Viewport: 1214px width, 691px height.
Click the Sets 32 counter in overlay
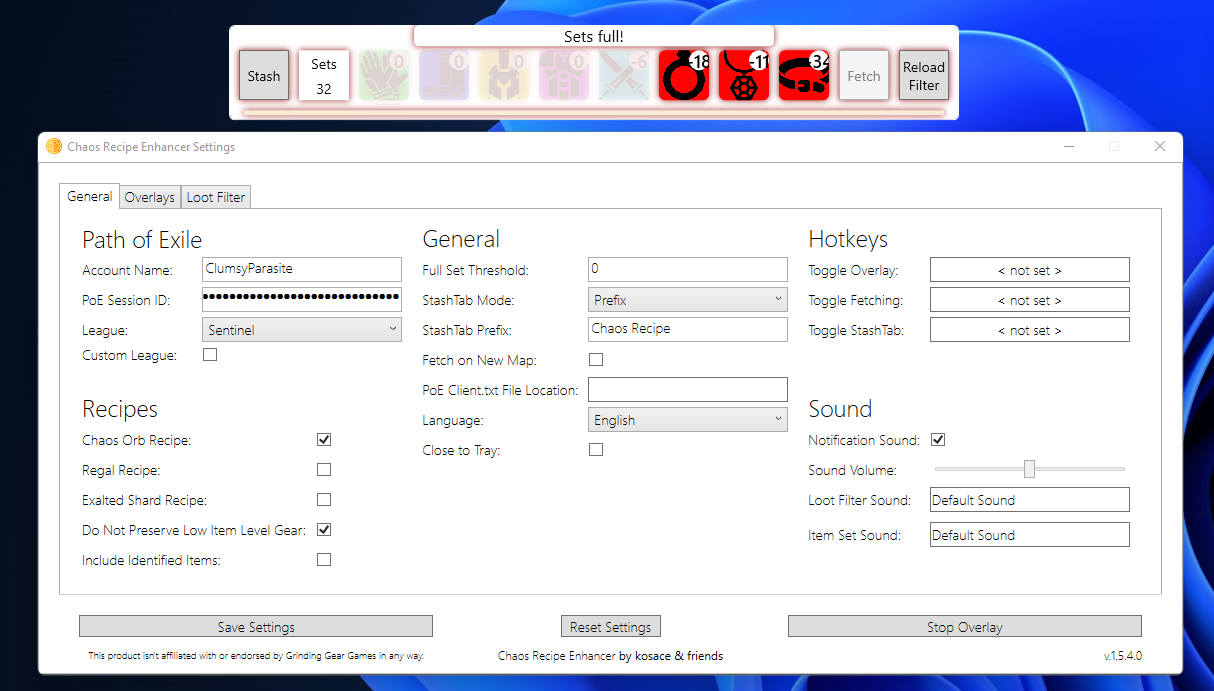(324, 75)
